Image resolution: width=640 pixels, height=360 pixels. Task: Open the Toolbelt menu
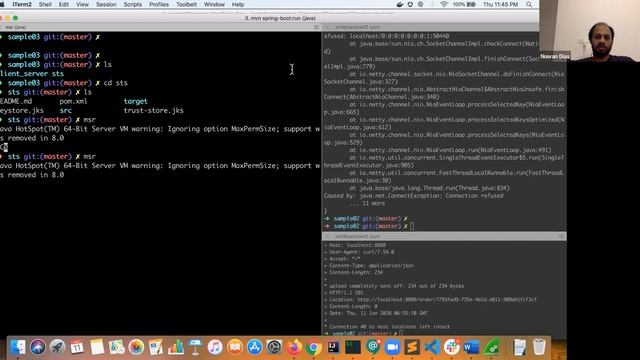(x=187, y=4)
